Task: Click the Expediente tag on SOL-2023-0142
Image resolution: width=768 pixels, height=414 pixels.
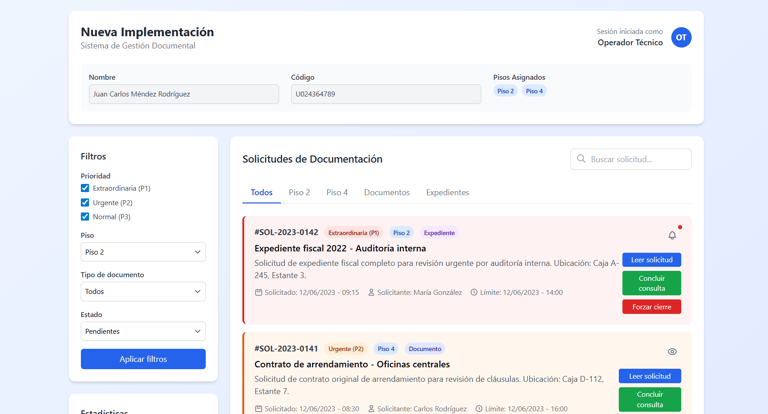Action: pos(439,233)
